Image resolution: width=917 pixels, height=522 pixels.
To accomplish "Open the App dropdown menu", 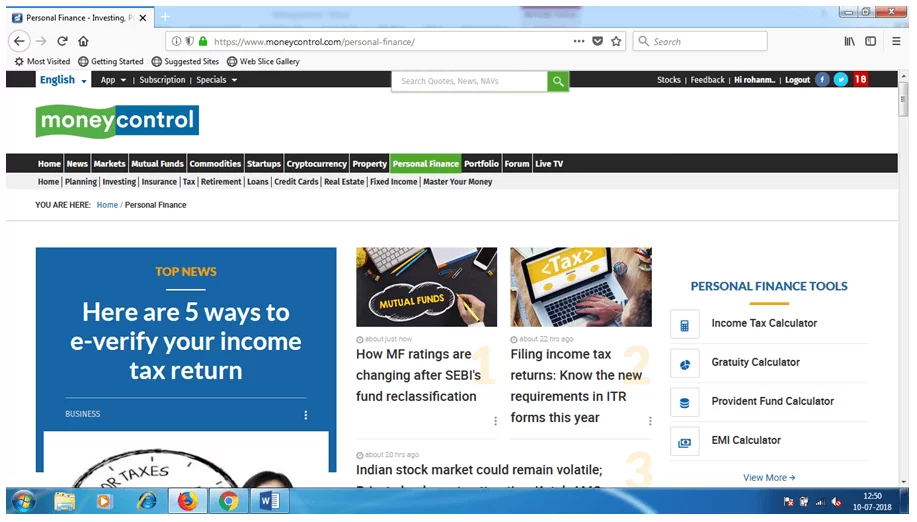I will click(x=113, y=80).
